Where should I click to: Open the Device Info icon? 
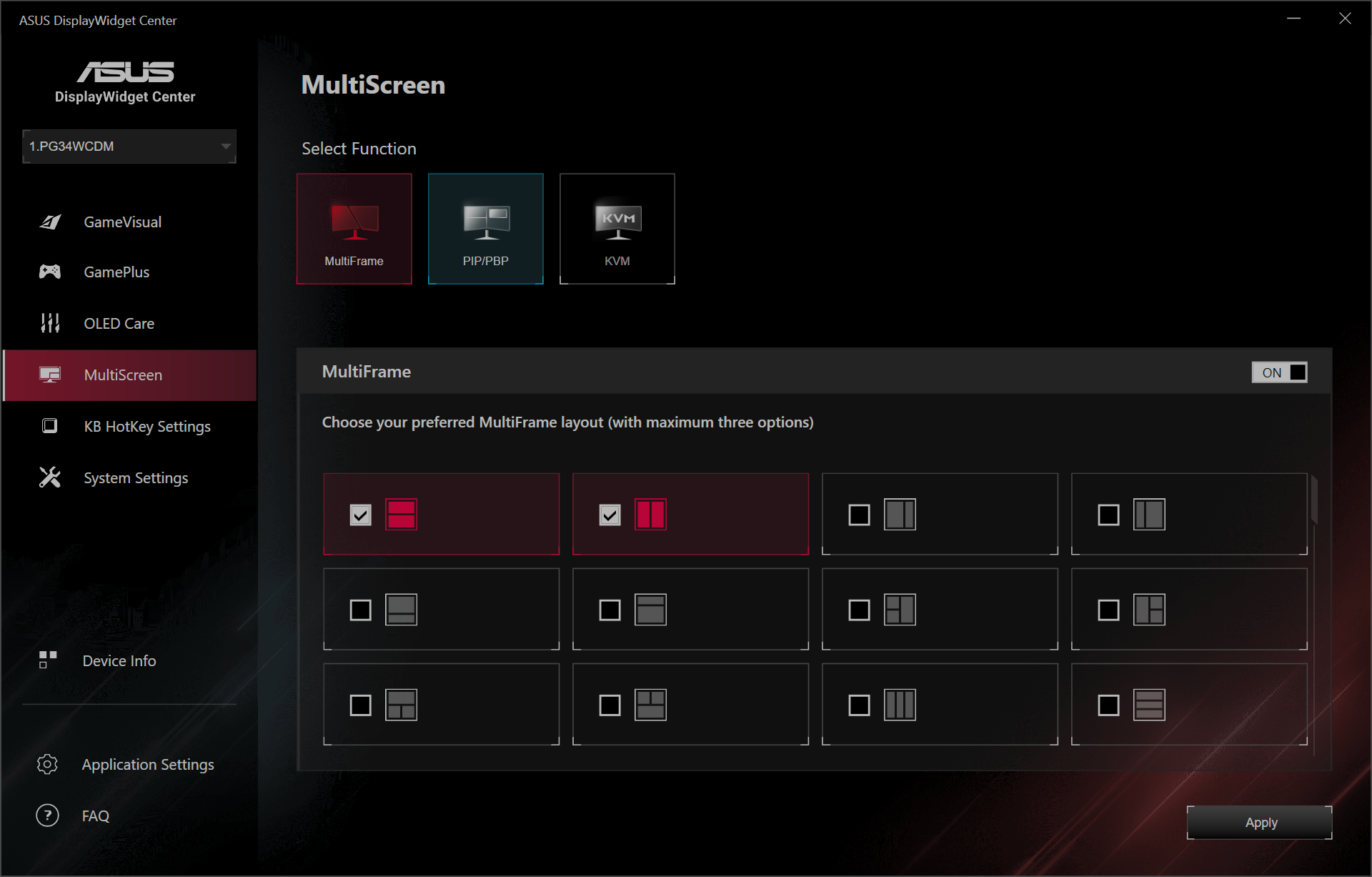[x=48, y=660]
